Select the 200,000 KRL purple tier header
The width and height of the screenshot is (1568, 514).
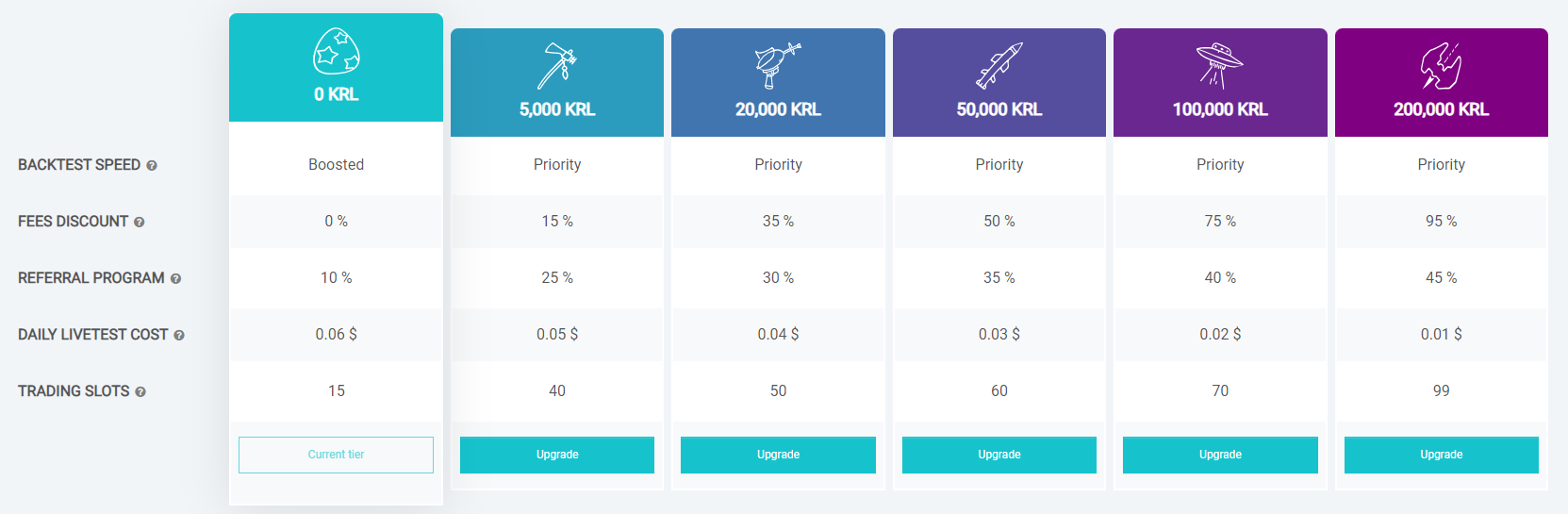(x=1442, y=82)
